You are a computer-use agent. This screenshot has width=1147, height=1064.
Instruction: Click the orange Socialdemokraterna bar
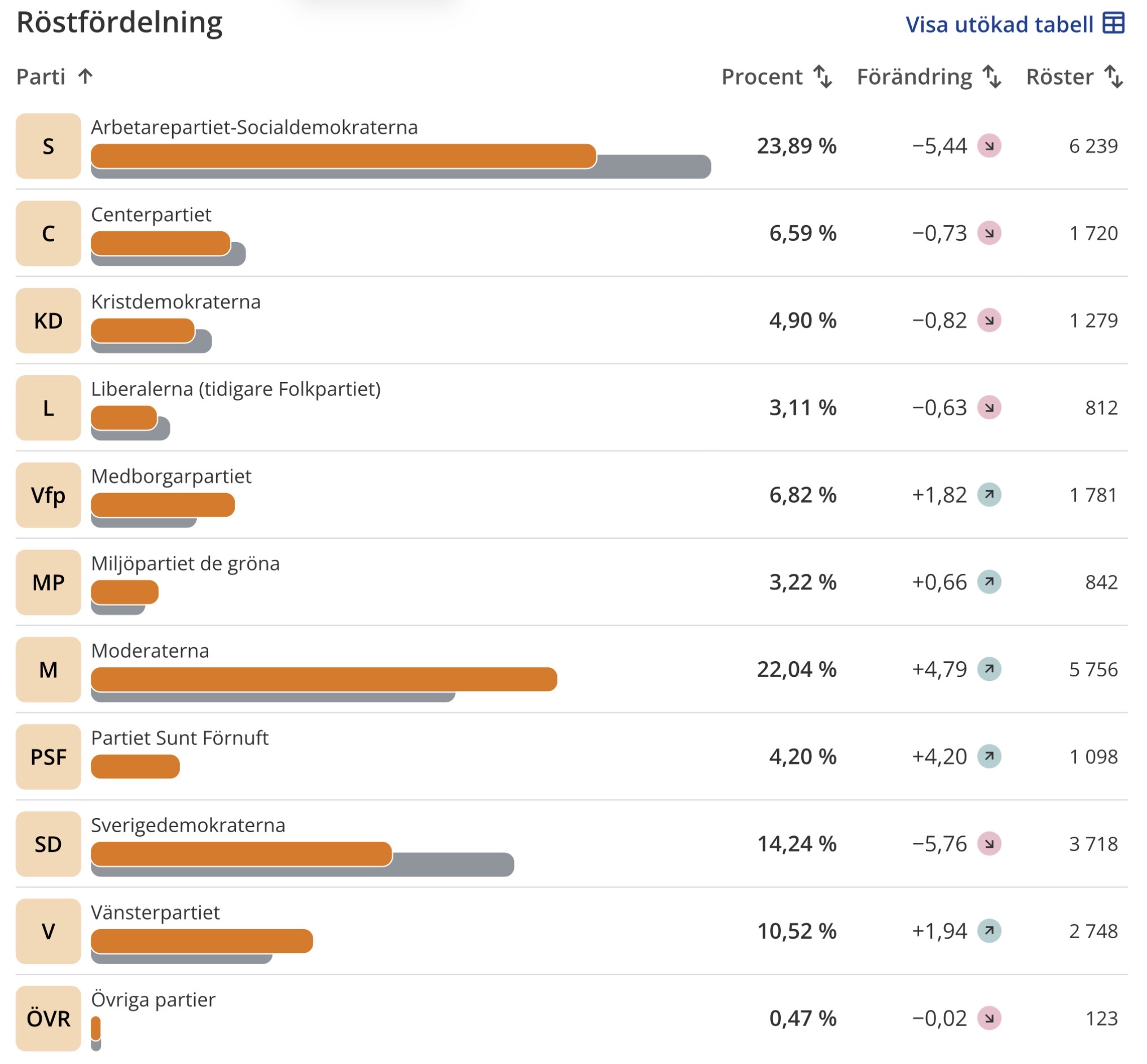point(343,156)
